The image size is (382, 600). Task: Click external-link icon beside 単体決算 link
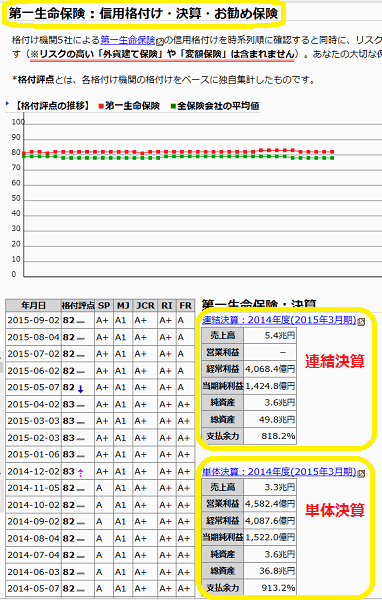(x=361, y=474)
